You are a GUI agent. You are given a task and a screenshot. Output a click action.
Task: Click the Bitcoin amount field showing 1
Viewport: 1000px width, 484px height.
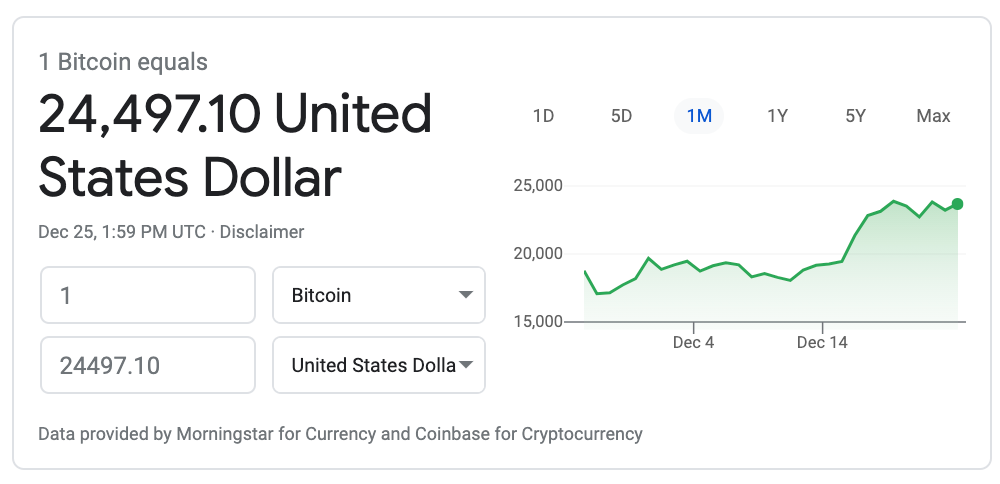(148, 295)
